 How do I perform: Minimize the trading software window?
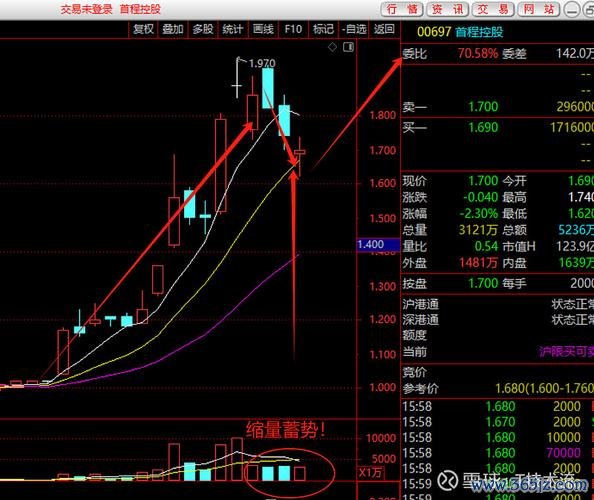tap(572, 9)
